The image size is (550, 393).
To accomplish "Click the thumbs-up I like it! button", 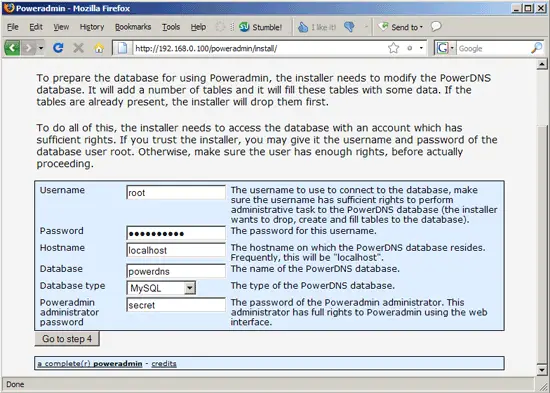I will pos(317,27).
